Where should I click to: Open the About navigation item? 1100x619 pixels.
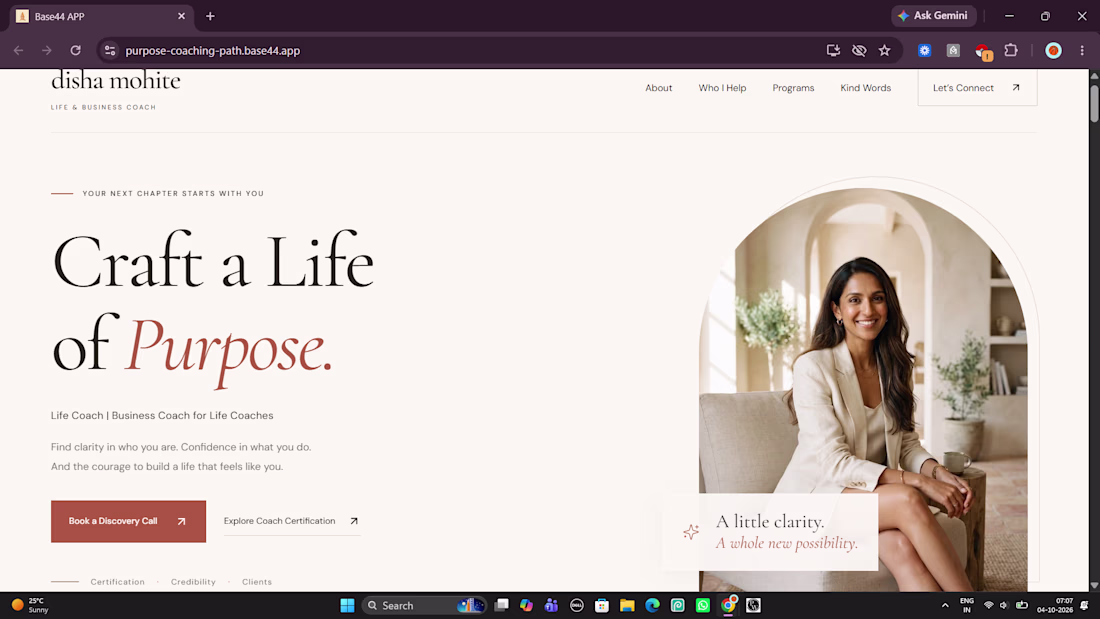click(659, 88)
